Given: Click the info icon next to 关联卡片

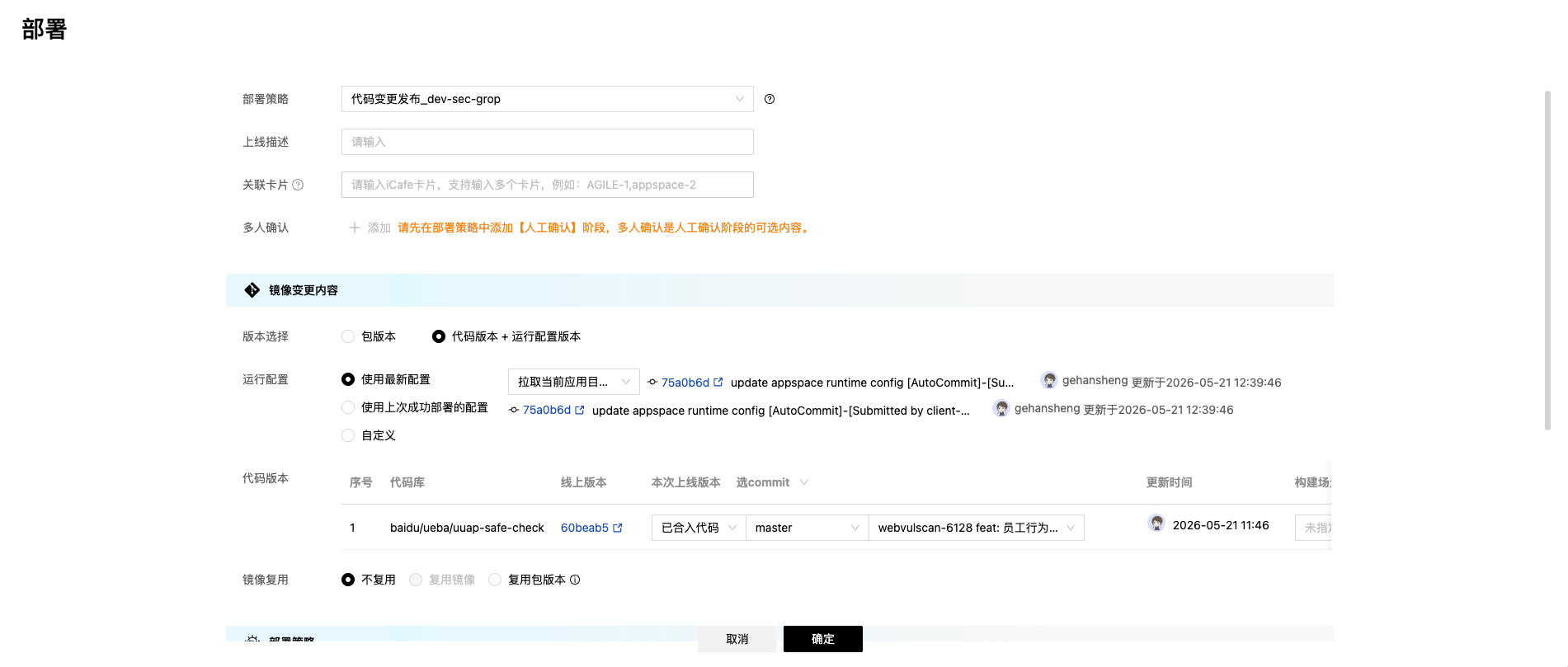Looking at the screenshot, I should 298,185.
